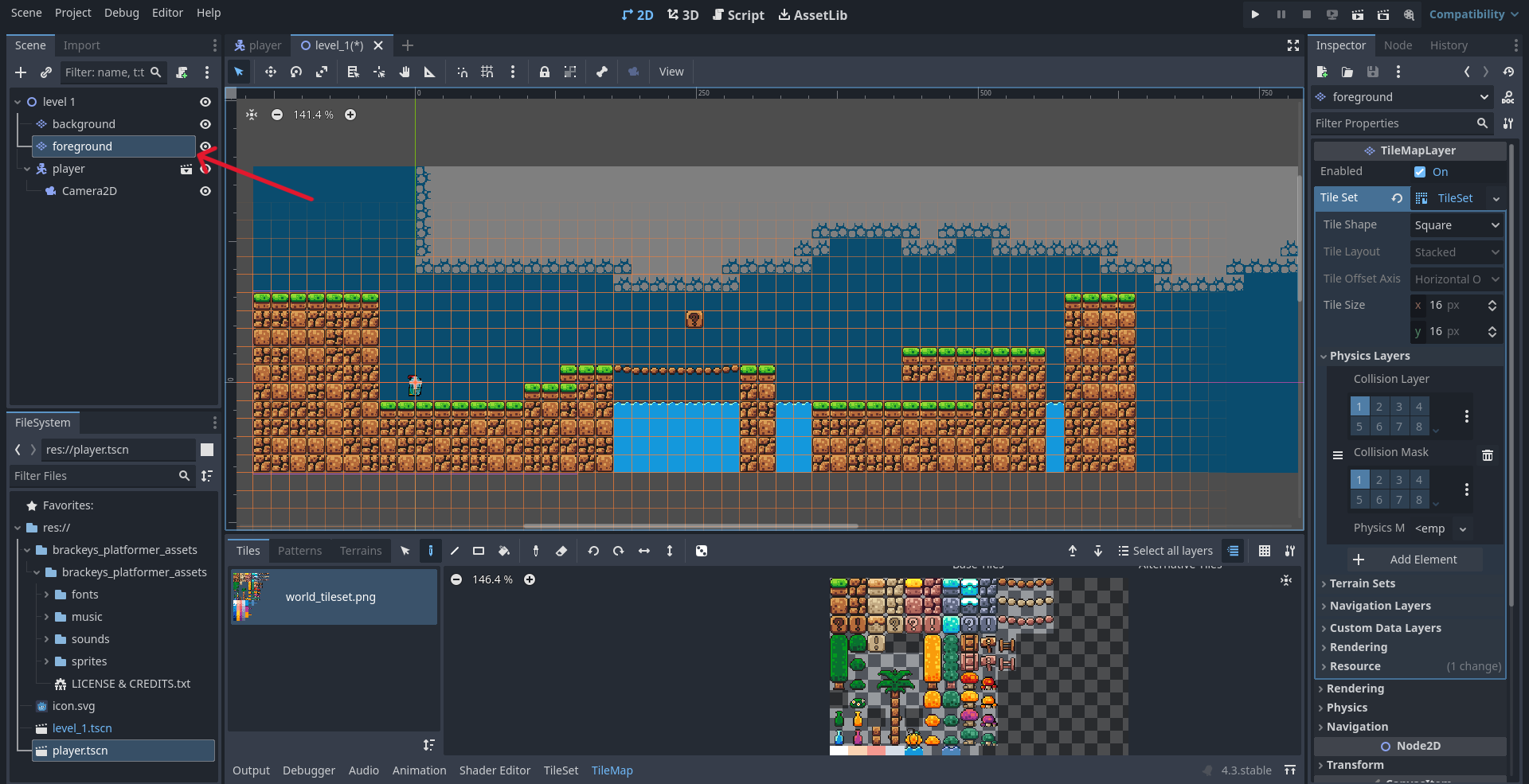Flip tile horizontally
This screenshot has width=1529, height=784.
(644, 551)
